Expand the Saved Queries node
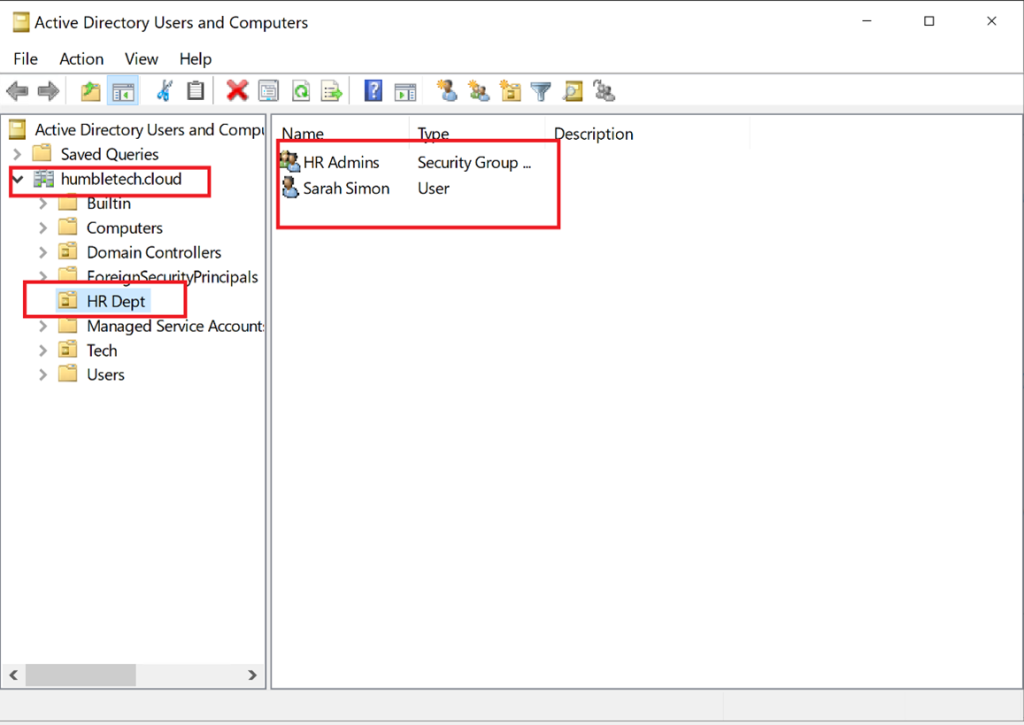The width and height of the screenshot is (1024, 725). [x=17, y=154]
